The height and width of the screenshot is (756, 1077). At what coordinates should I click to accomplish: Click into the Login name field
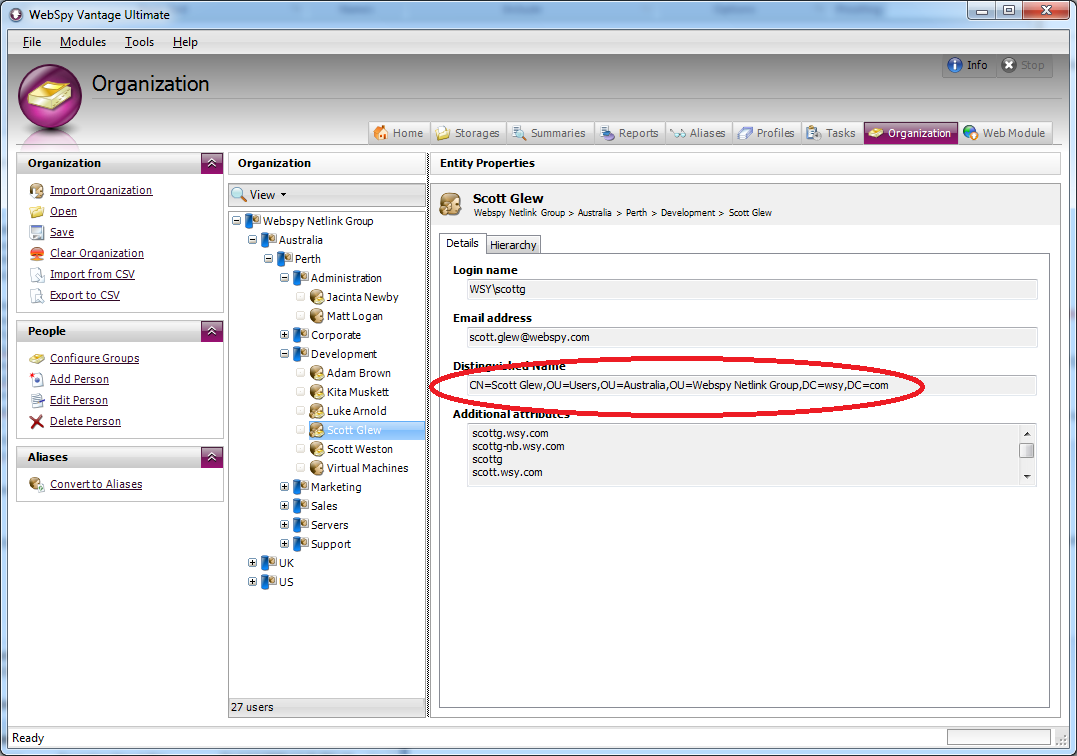coord(751,289)
